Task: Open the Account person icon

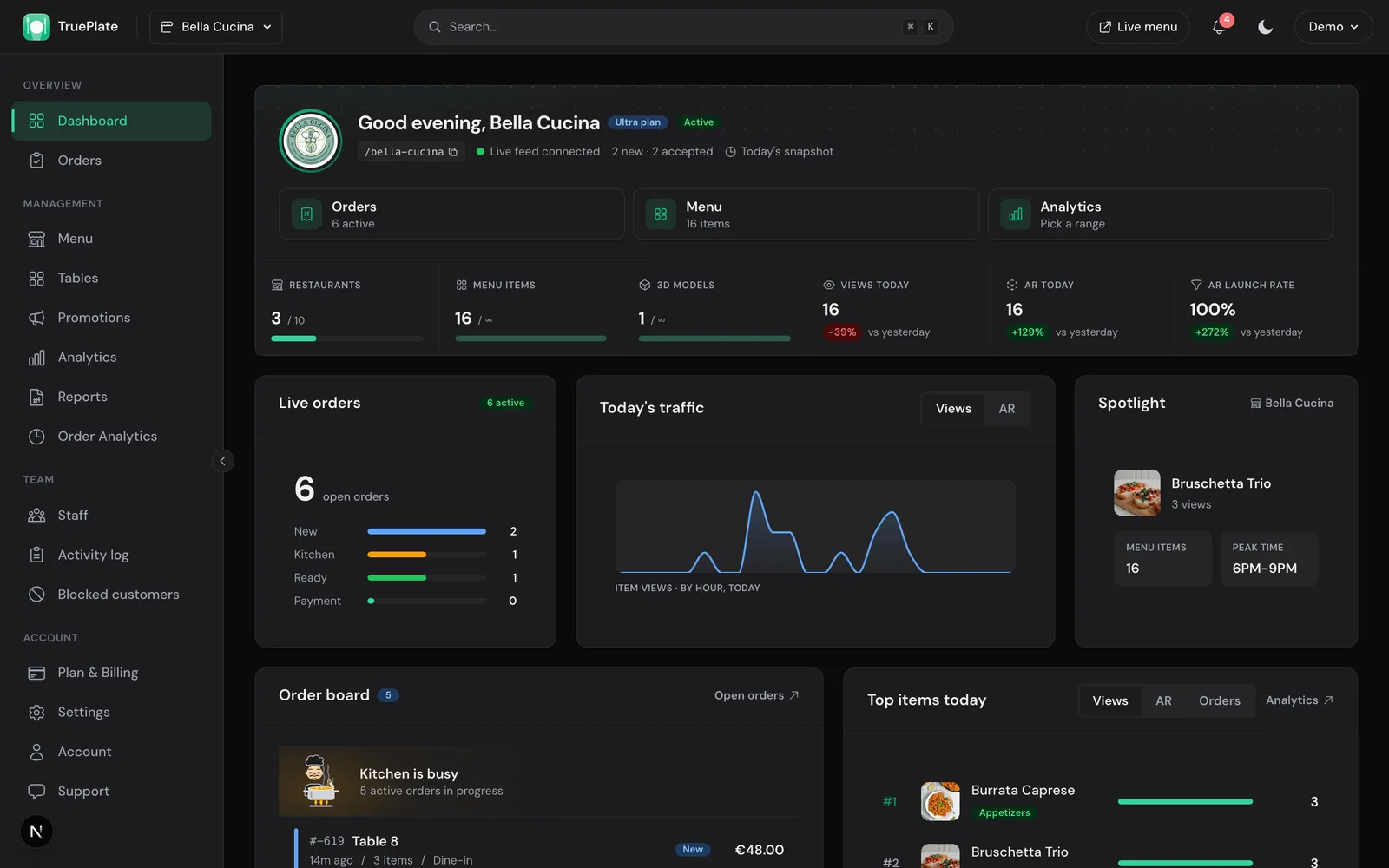Action: click(x=36, y=752)
